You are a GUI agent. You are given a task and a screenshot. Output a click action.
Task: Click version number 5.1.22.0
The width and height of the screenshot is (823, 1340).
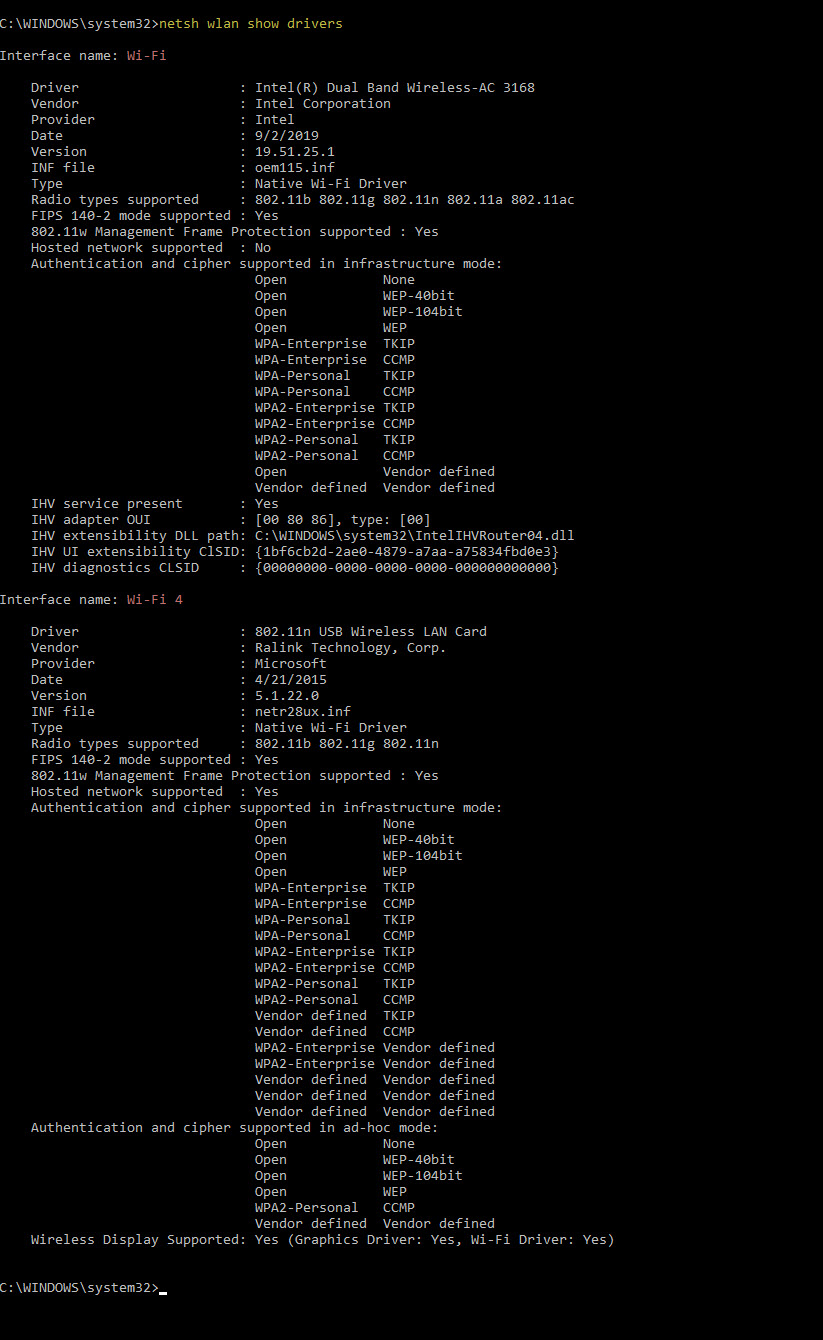[286, 695]
